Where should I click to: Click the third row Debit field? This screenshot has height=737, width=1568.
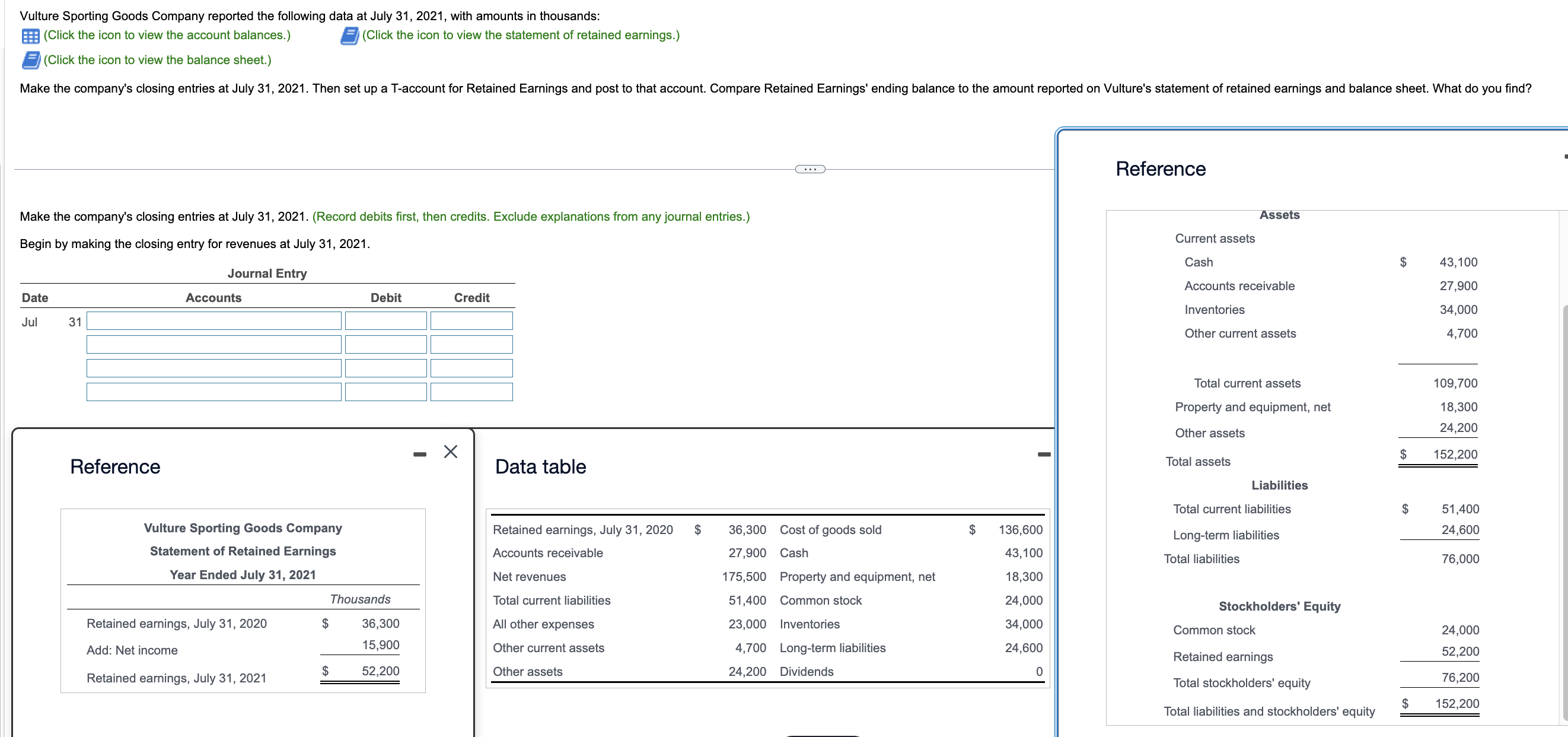pos(385,368)
